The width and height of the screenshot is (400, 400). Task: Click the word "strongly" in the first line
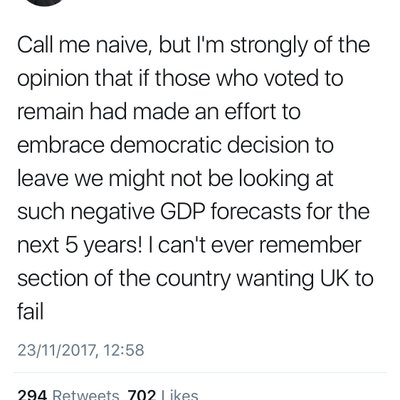pos(269,46)
